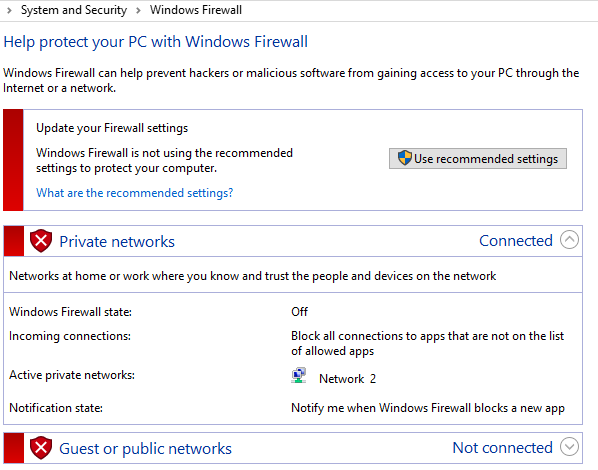Screen dimensions: 598x470
Task: Open System and Security in the breadcrumb
Action: [x=74, y=10]
